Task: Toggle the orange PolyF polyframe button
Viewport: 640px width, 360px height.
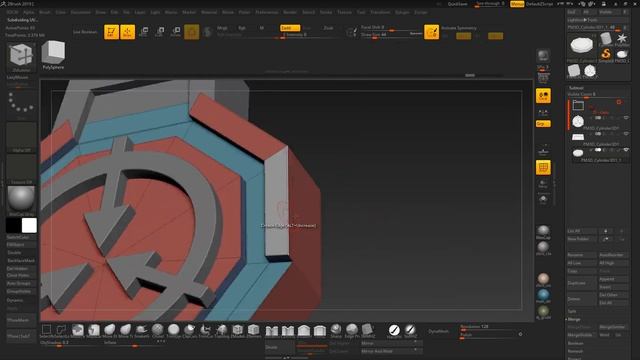Action: pyautogui.click(x=543, y=167)
